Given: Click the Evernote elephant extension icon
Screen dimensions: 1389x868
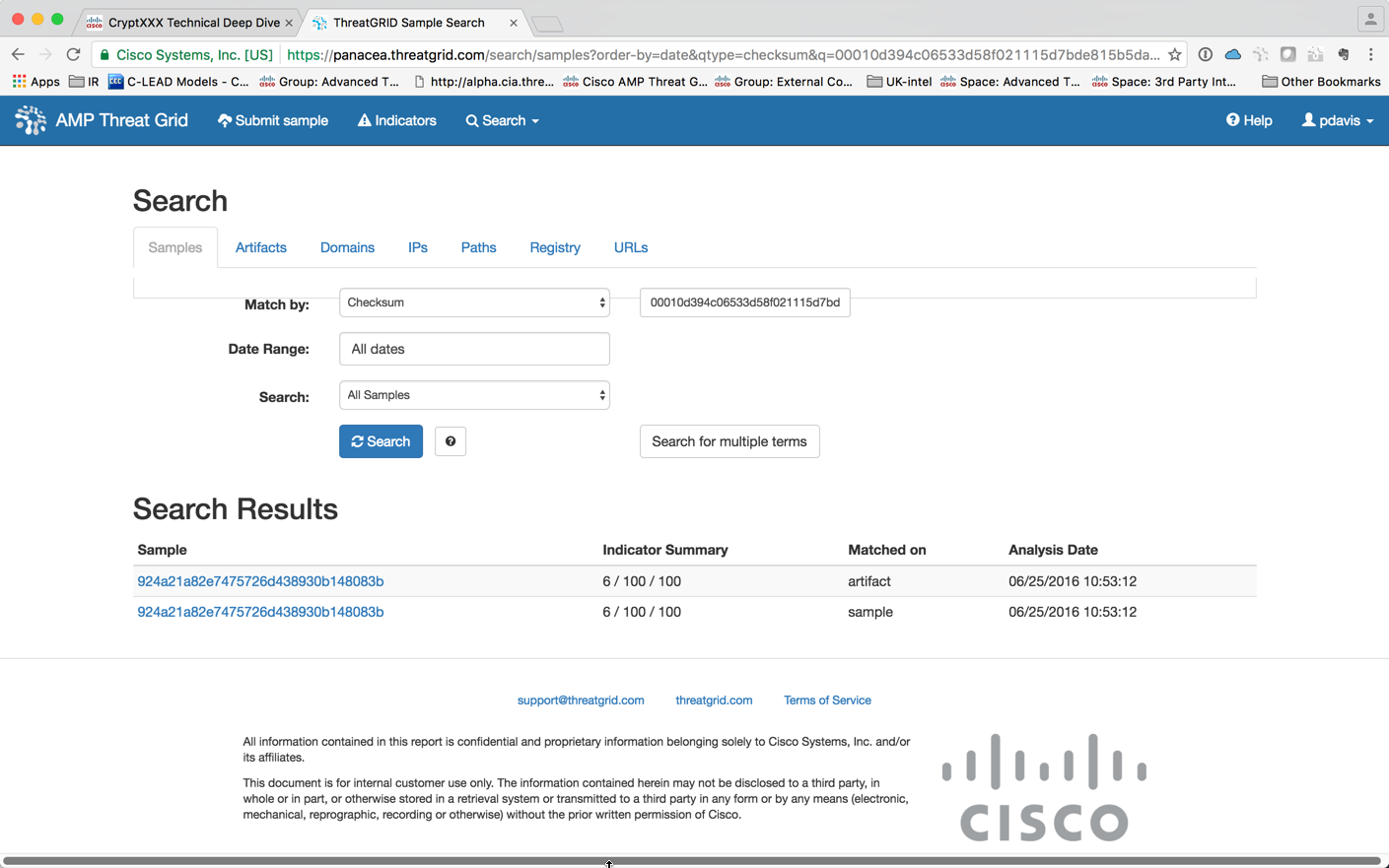Looking at the screenshot, I should (x=1343, y=54).
